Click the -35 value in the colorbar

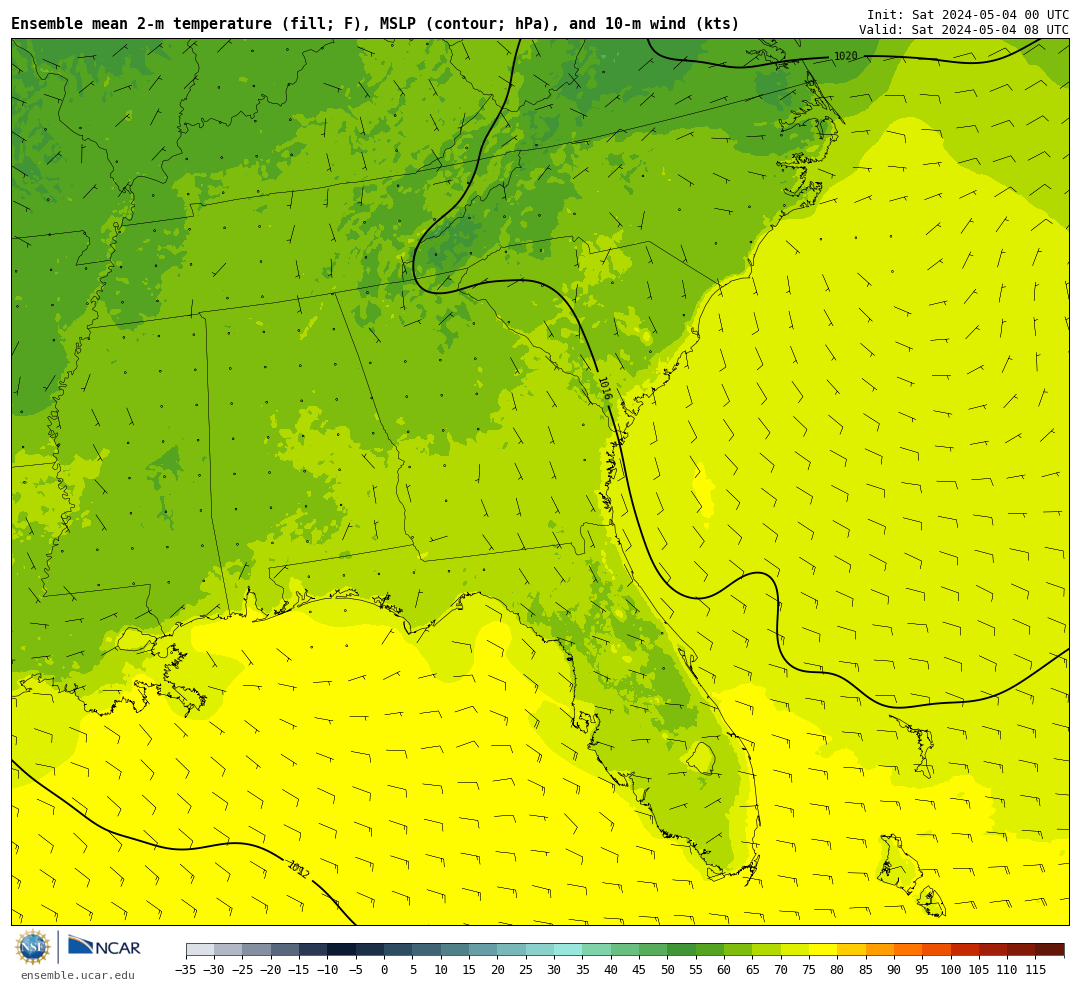[x=186, y=970]
